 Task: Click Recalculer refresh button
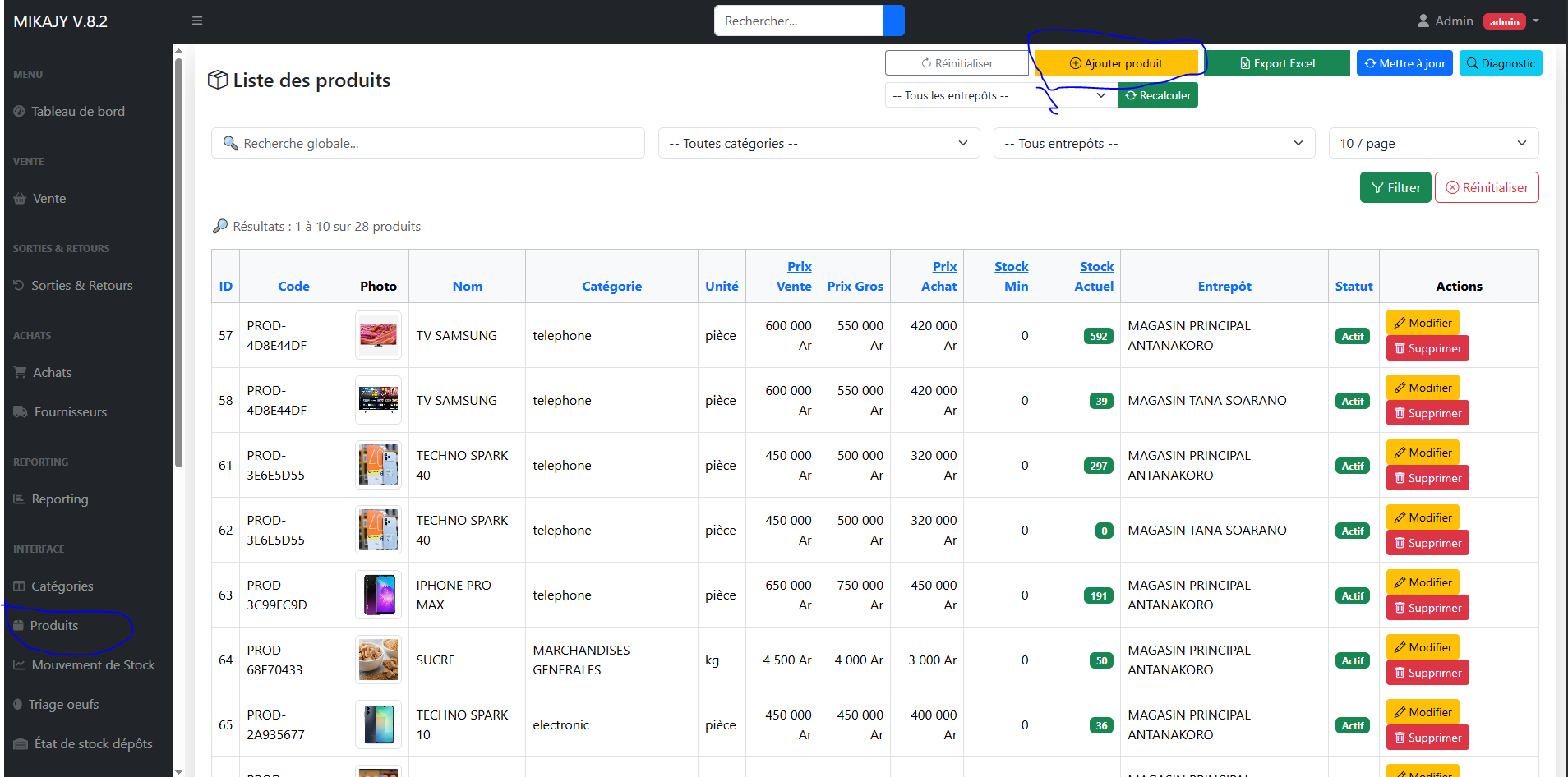click(1157, 95)
